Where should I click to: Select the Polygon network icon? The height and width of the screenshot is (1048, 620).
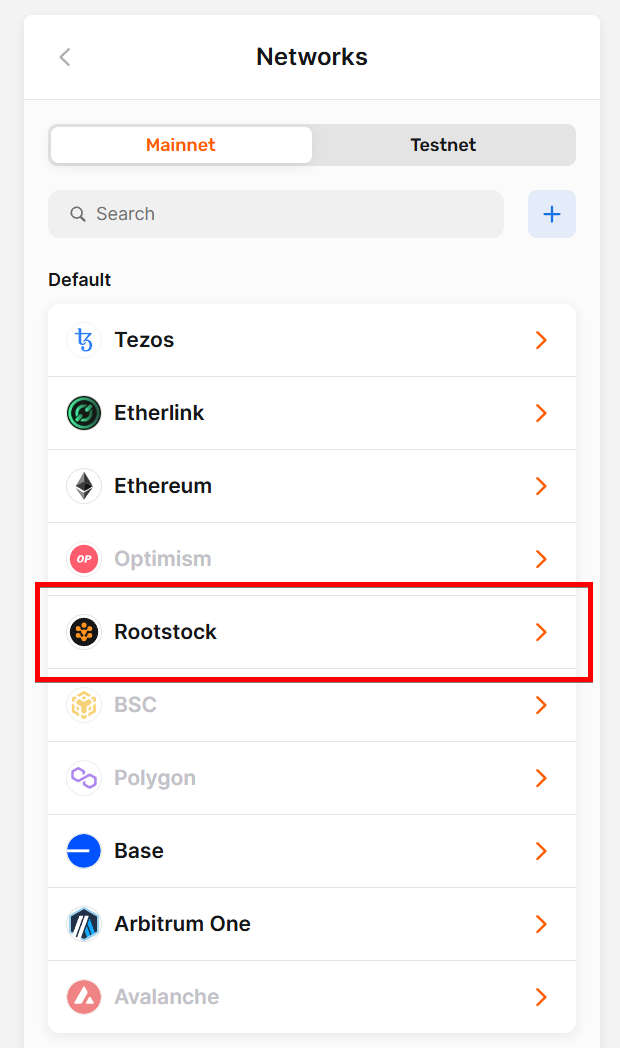[x=84, y=778]
